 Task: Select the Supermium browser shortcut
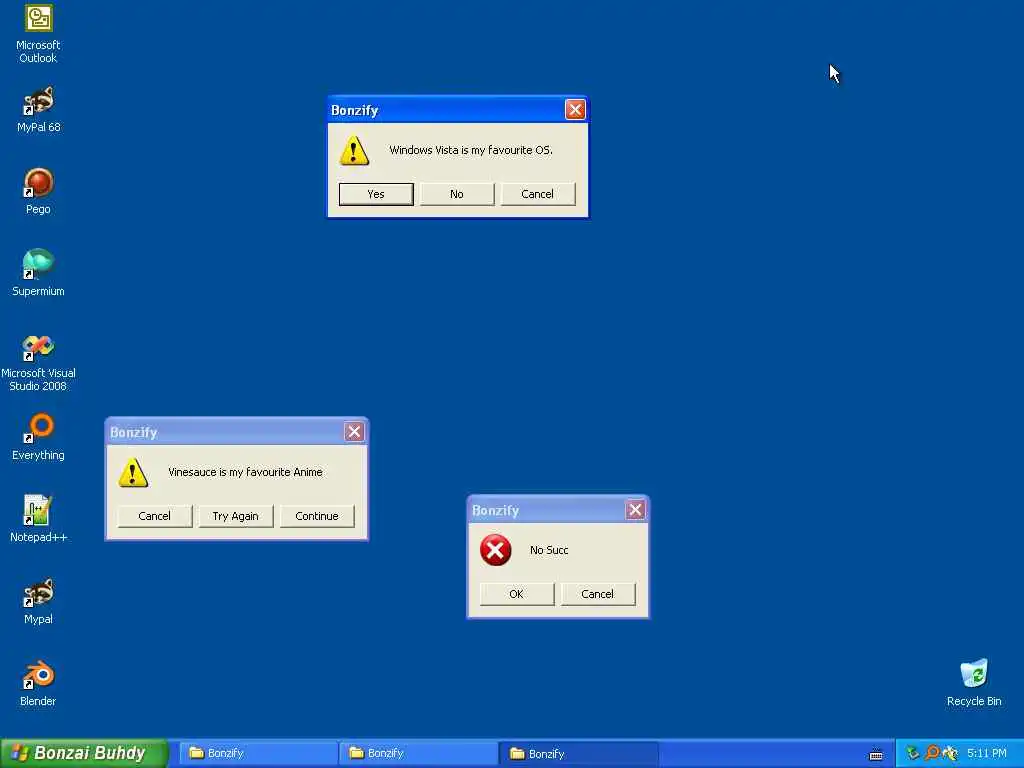pyautogui.click(x=38, y=273)
